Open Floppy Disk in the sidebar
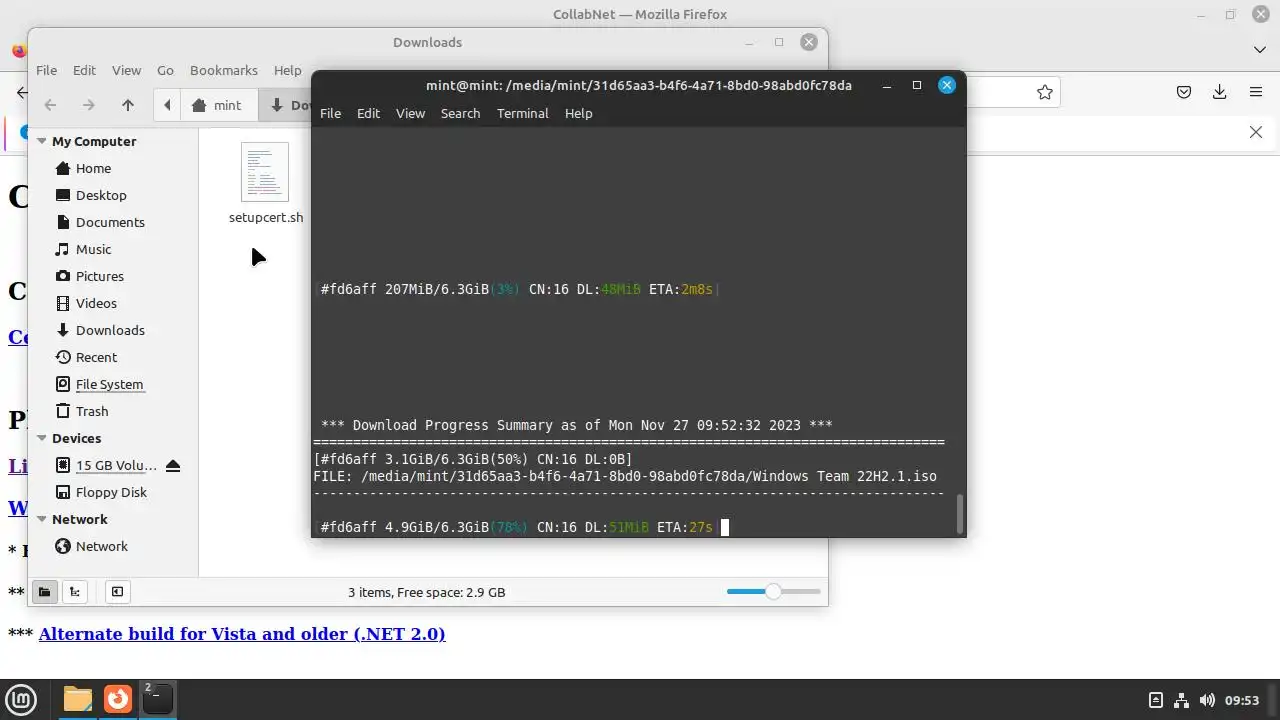Viewport: 1280px width, 720px height. 111,492
